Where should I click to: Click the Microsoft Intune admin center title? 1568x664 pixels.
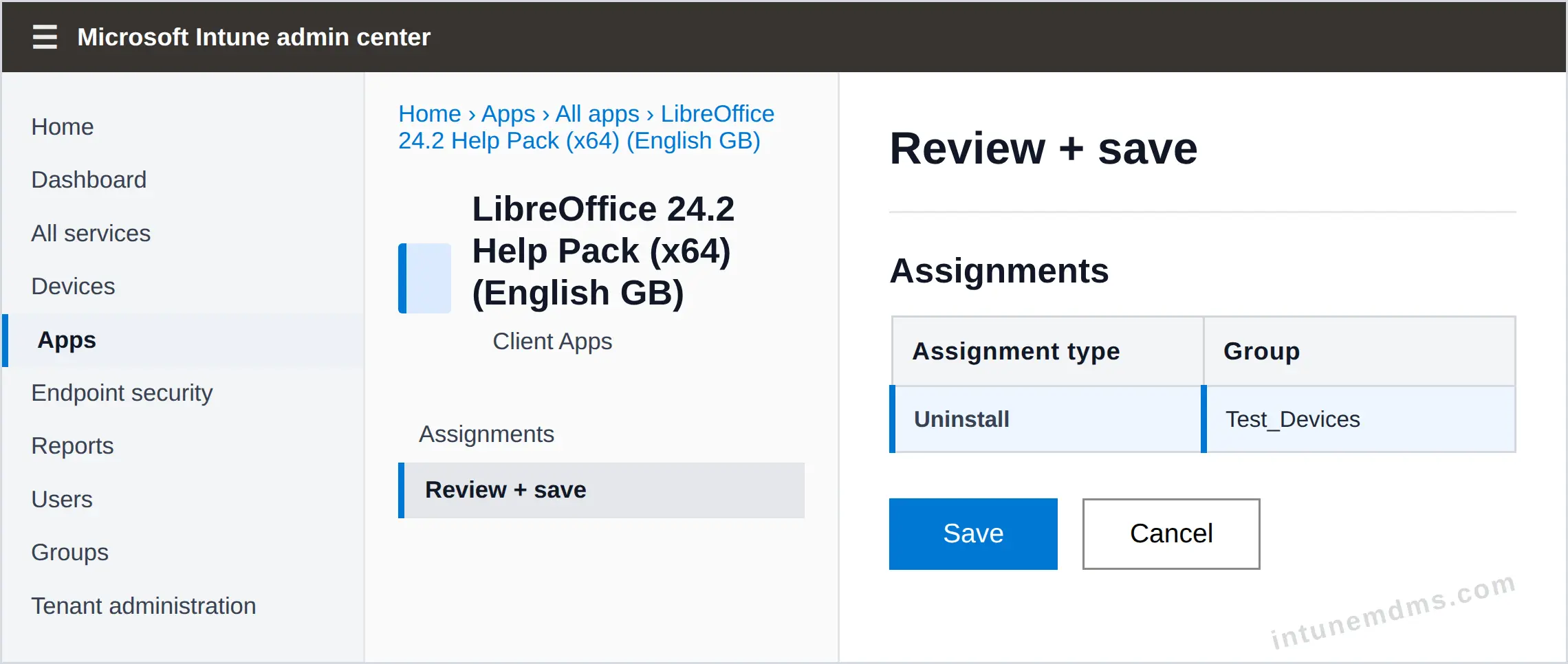tap(254, 37)
